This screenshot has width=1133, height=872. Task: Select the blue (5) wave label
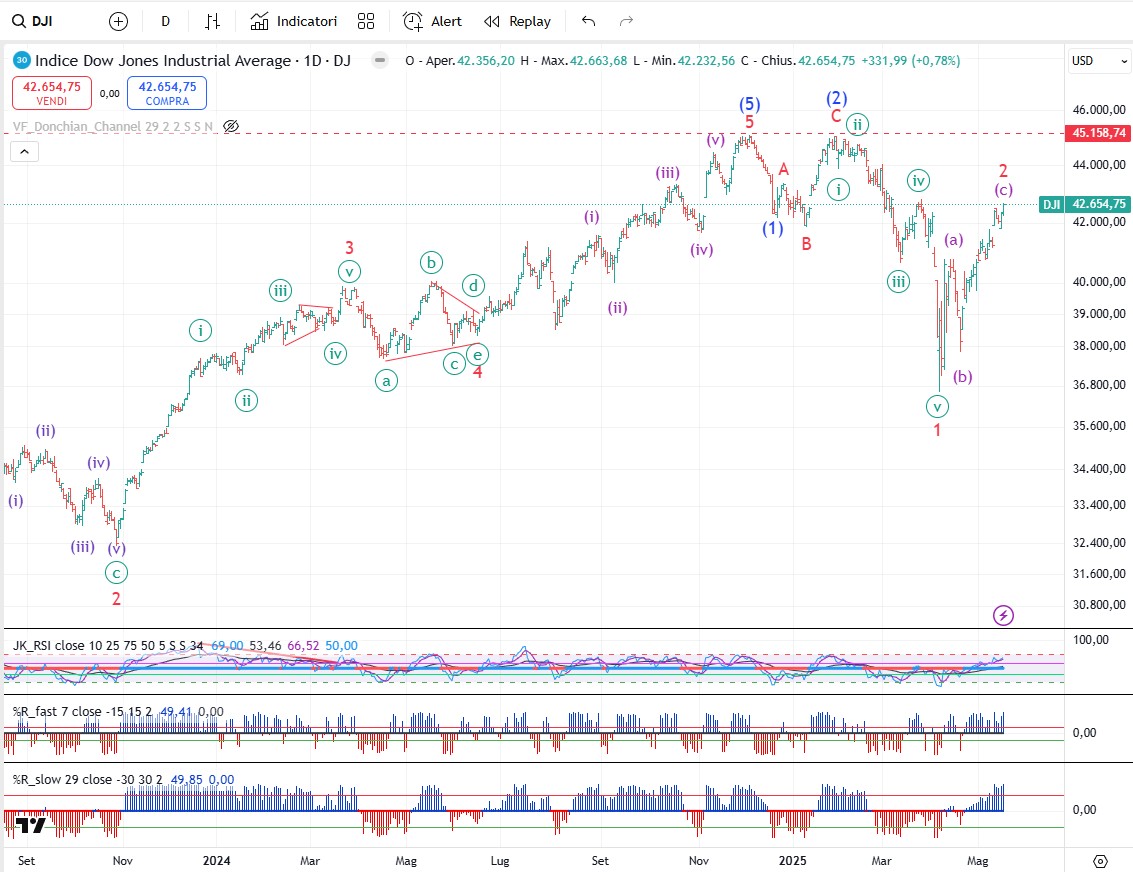pyautogui.click(x=749, y=104)
